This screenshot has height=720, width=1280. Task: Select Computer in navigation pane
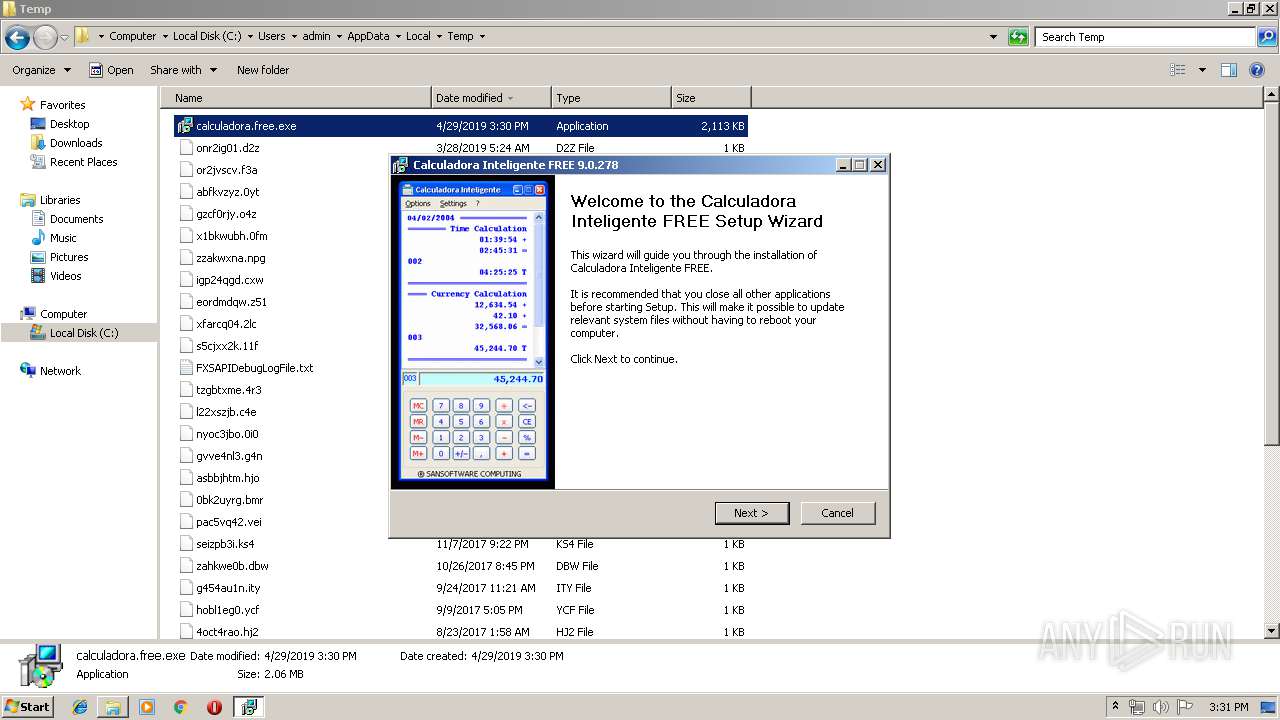[63, 314]
